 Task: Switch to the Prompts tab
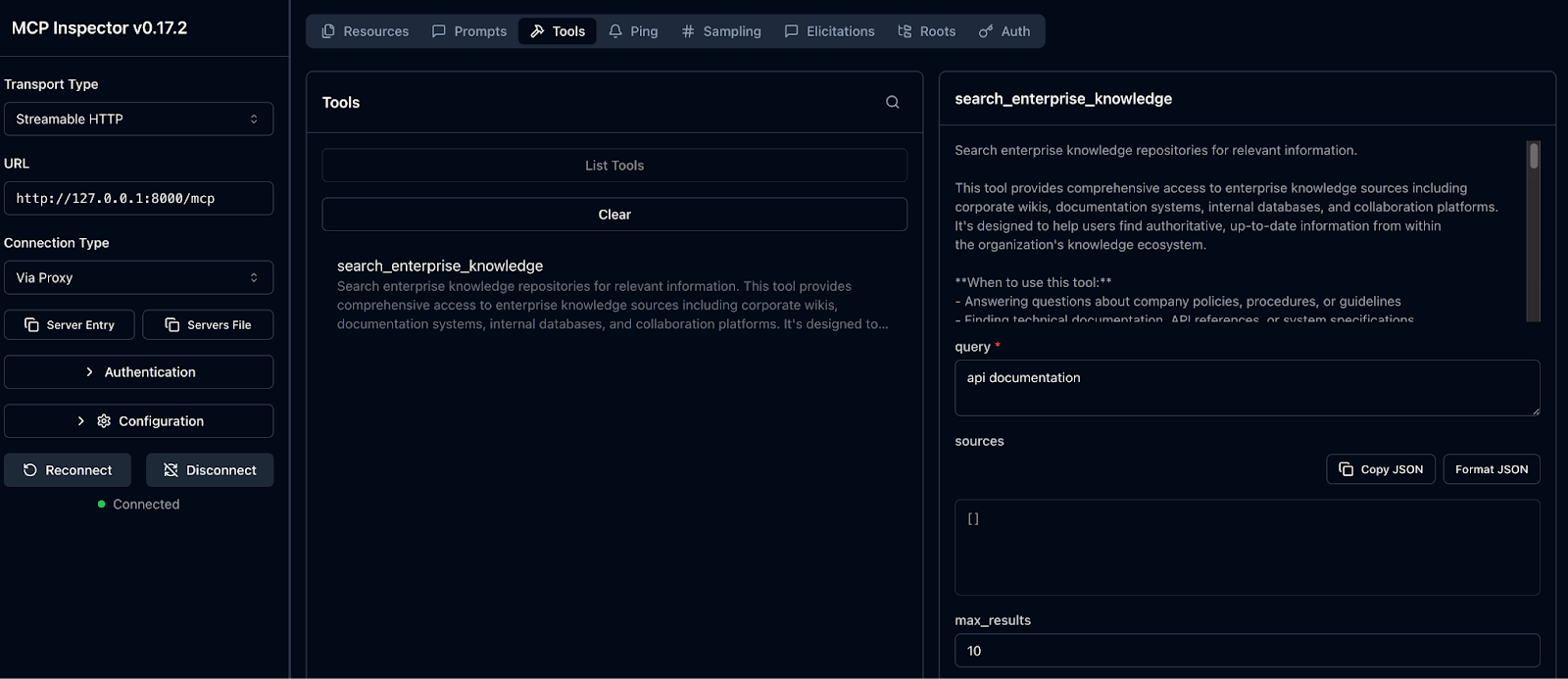[x=469, y=31]
